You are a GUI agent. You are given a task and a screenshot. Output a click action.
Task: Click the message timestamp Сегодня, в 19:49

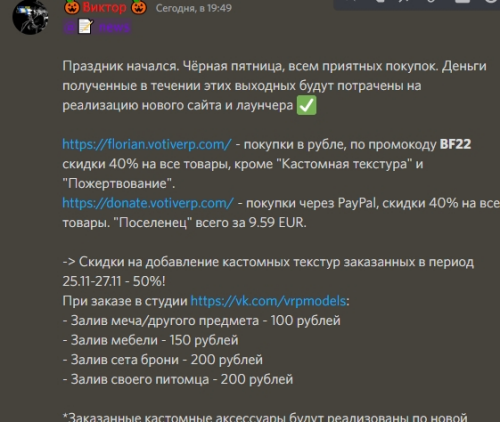coord(194,8)
